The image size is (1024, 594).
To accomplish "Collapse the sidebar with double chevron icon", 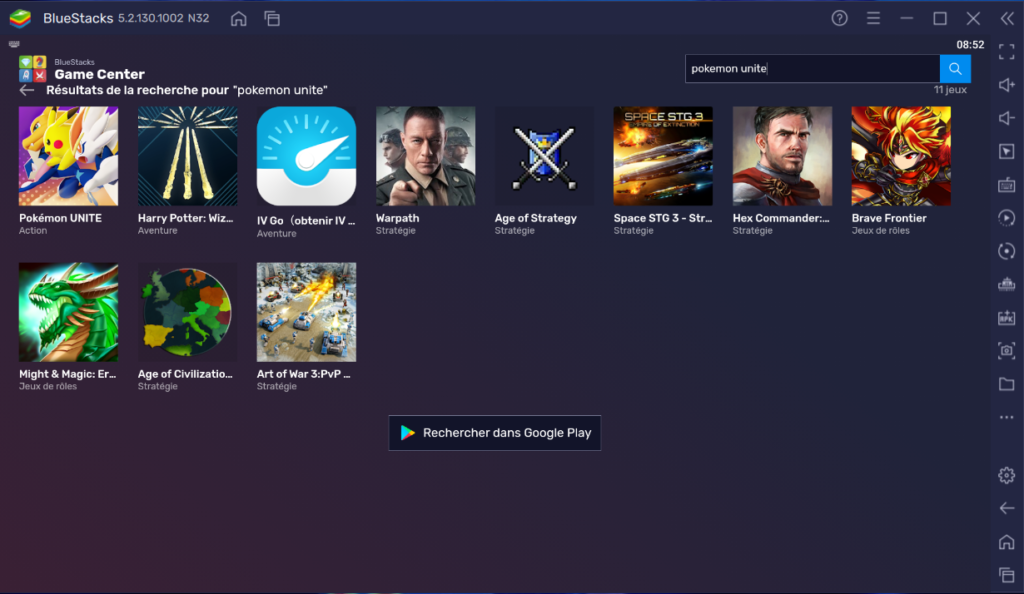I will (1007, 18).
